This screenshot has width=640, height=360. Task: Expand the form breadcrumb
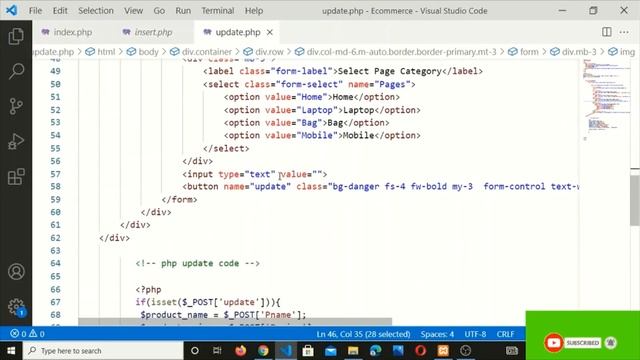click(523, 52)
